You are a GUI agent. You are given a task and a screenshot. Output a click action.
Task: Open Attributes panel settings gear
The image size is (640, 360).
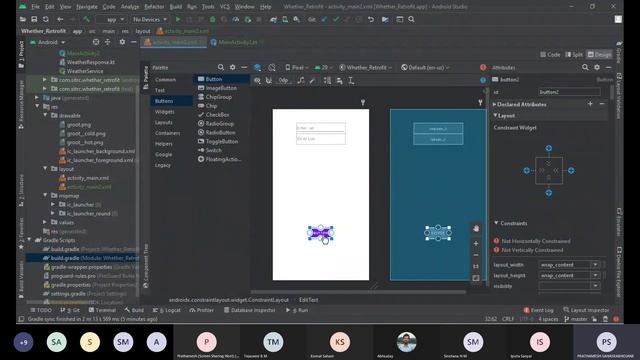tap(597, 67)
